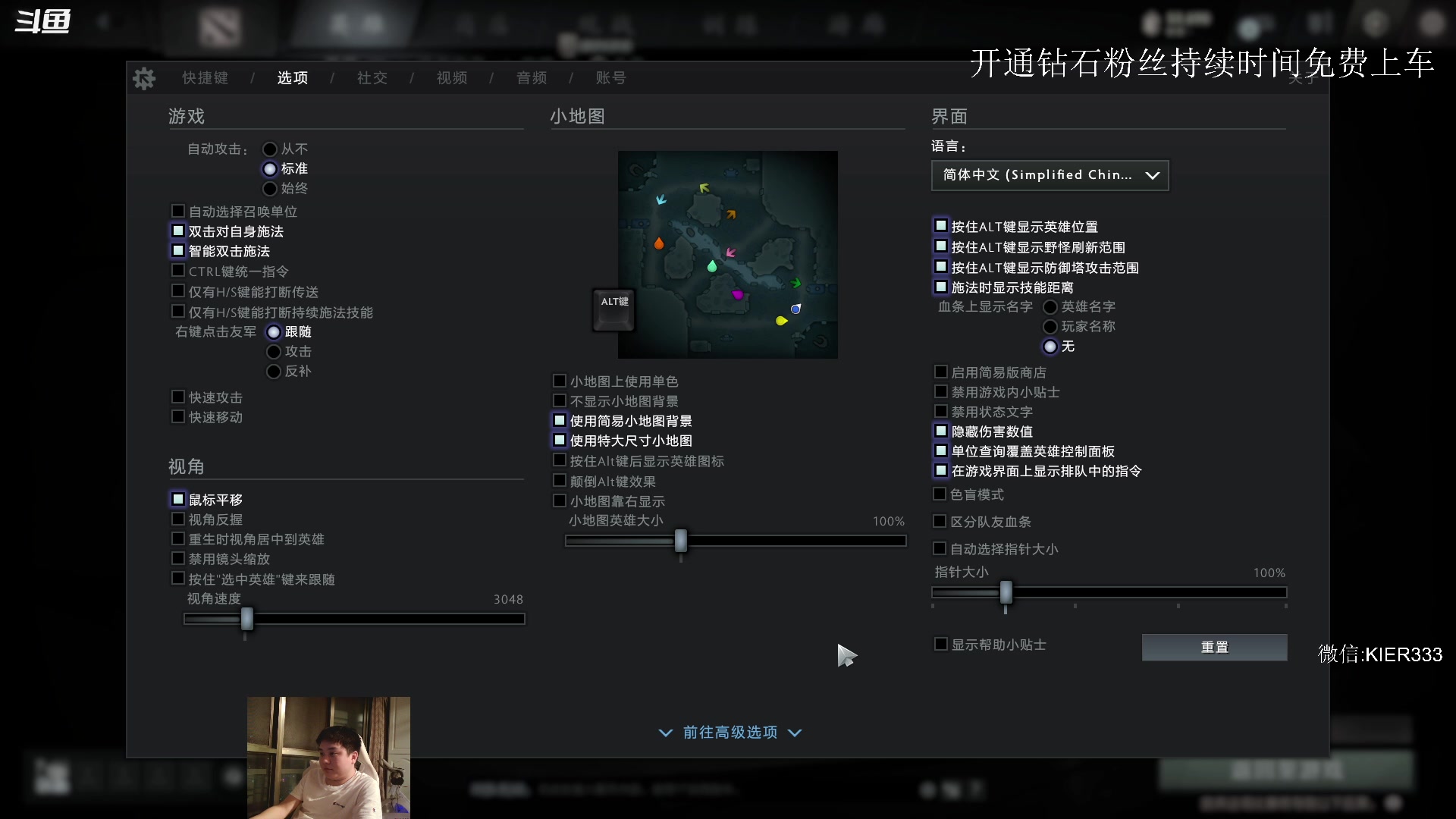Image resolution: width=1456 pixels, height=819 pixels.
Task: Switch to the 音频 tab
Action: click(x=532, y=77)
